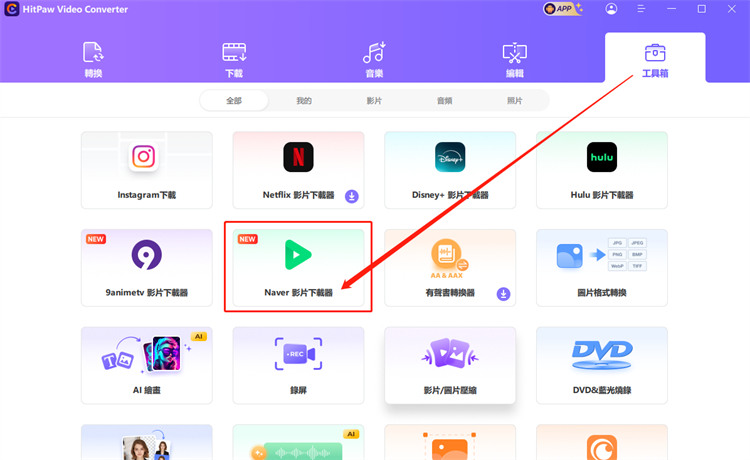Image resolution: width=750 pixels, height=460 pixels.
Task: Open Netflix 影片下載器 label
Action: tap(298, 195)
